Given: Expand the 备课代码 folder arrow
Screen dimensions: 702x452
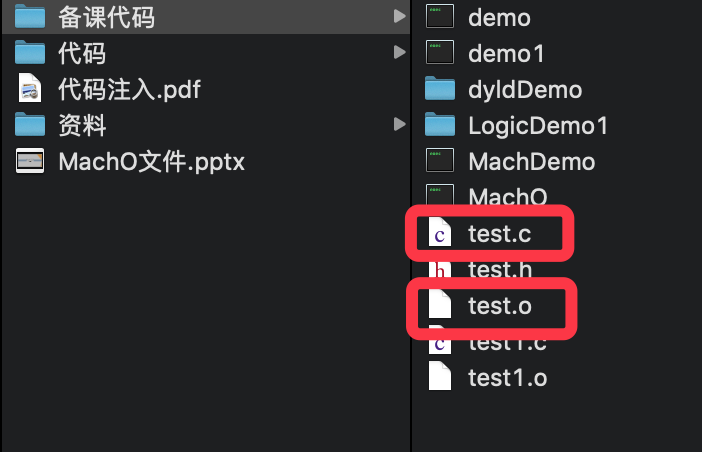Looking at the screenshot, I should tap(399, 16).
